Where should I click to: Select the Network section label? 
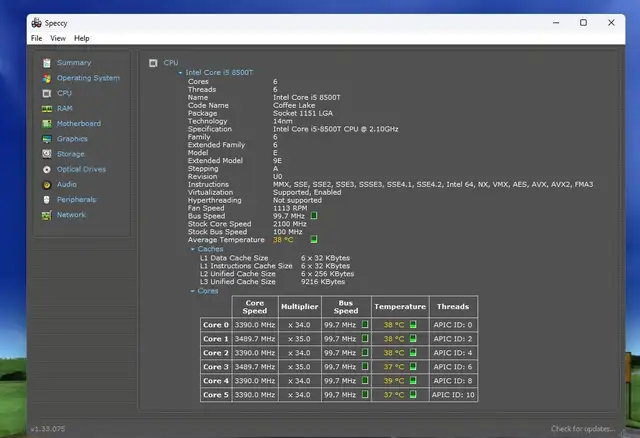point(71,215)
